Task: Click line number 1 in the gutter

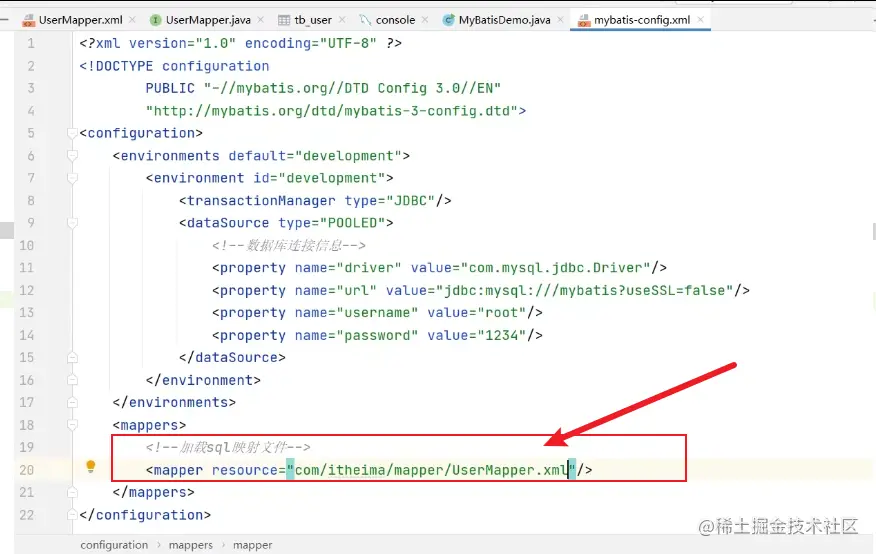Action: click(31, 43)
